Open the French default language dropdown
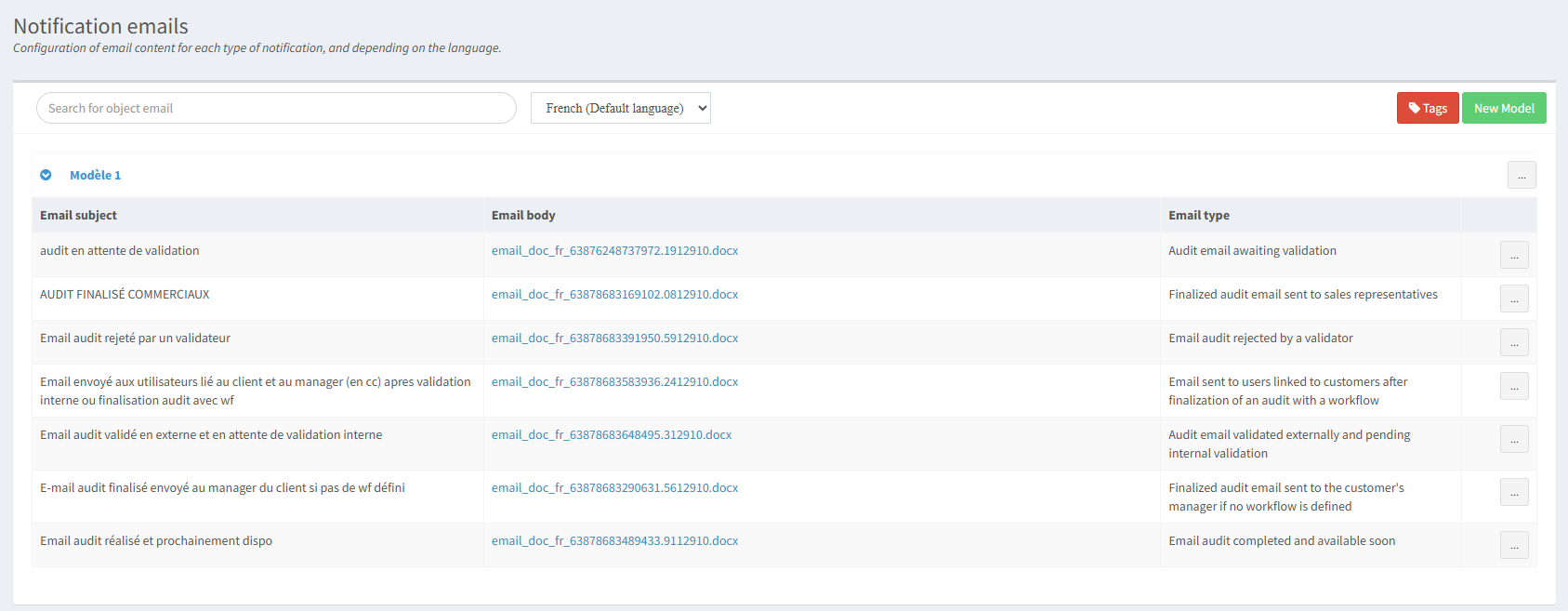This screenshot has width=1568, height=611. tap(620, 108)
